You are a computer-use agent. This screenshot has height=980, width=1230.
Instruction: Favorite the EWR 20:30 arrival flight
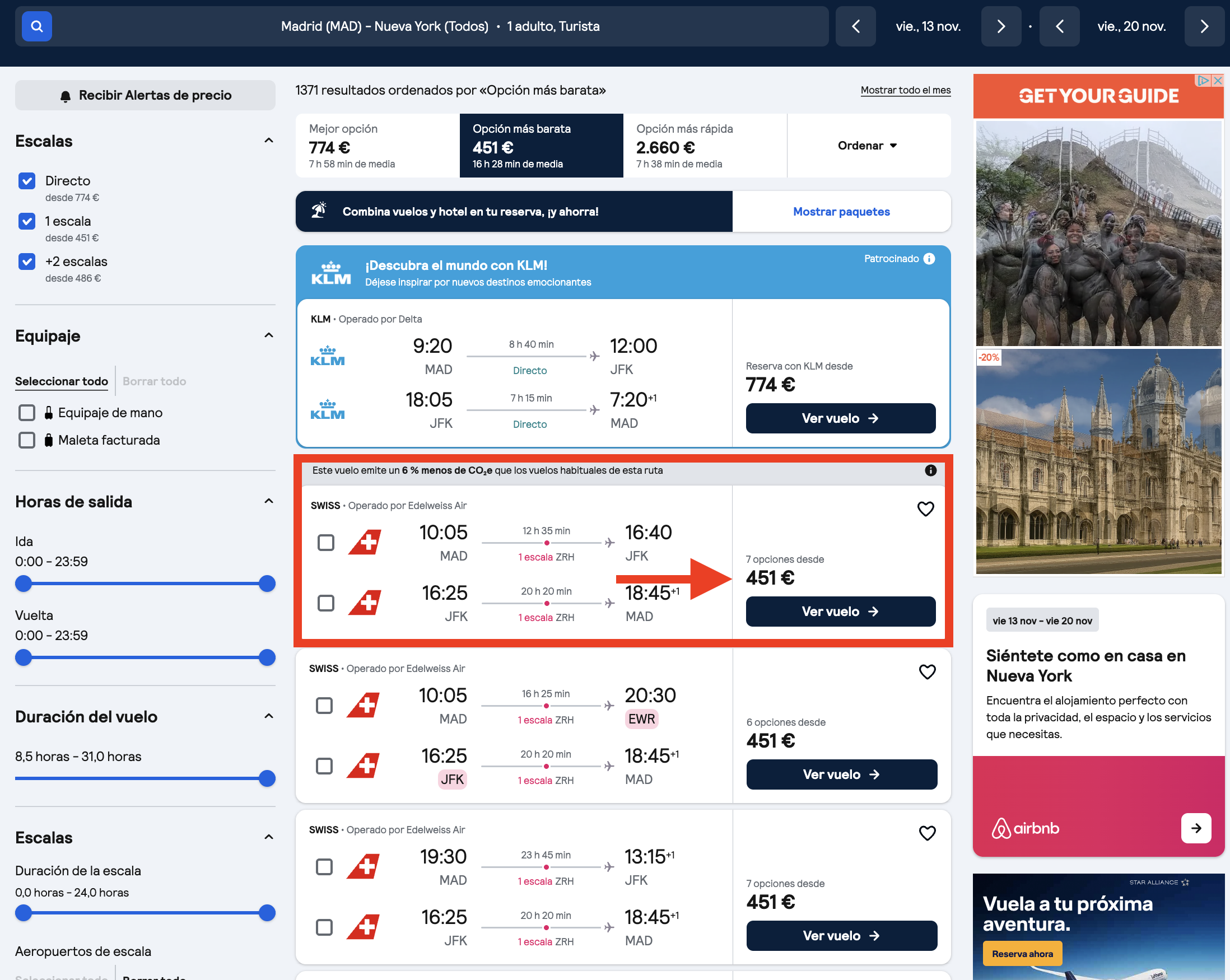coord(927,671)
